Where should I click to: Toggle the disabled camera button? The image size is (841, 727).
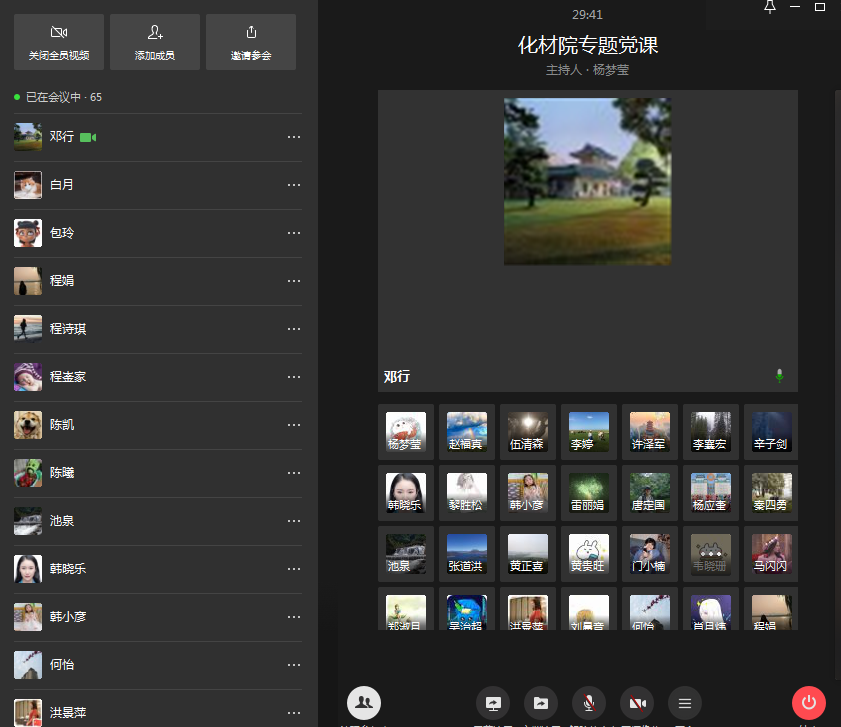[637, 703]
